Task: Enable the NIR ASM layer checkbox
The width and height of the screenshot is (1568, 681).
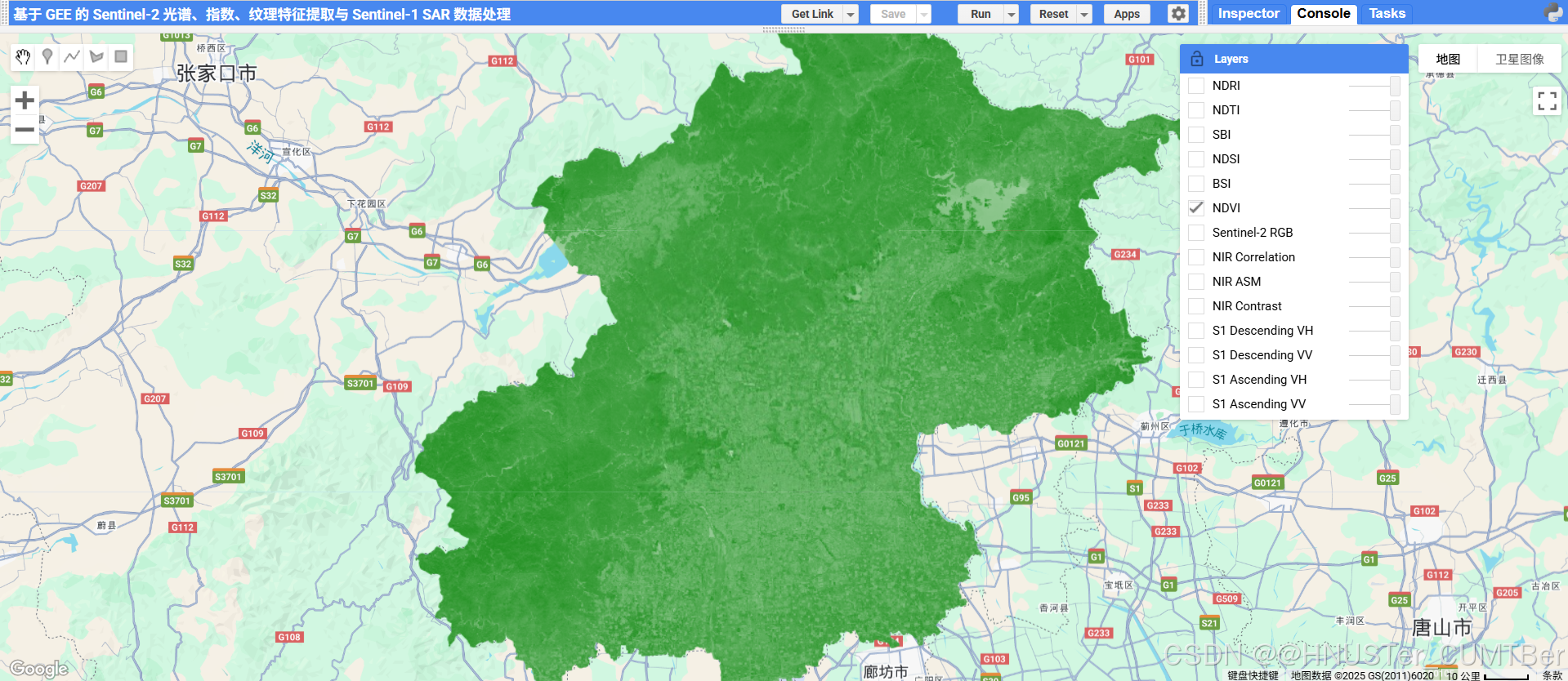Action: click(1196, 282)
